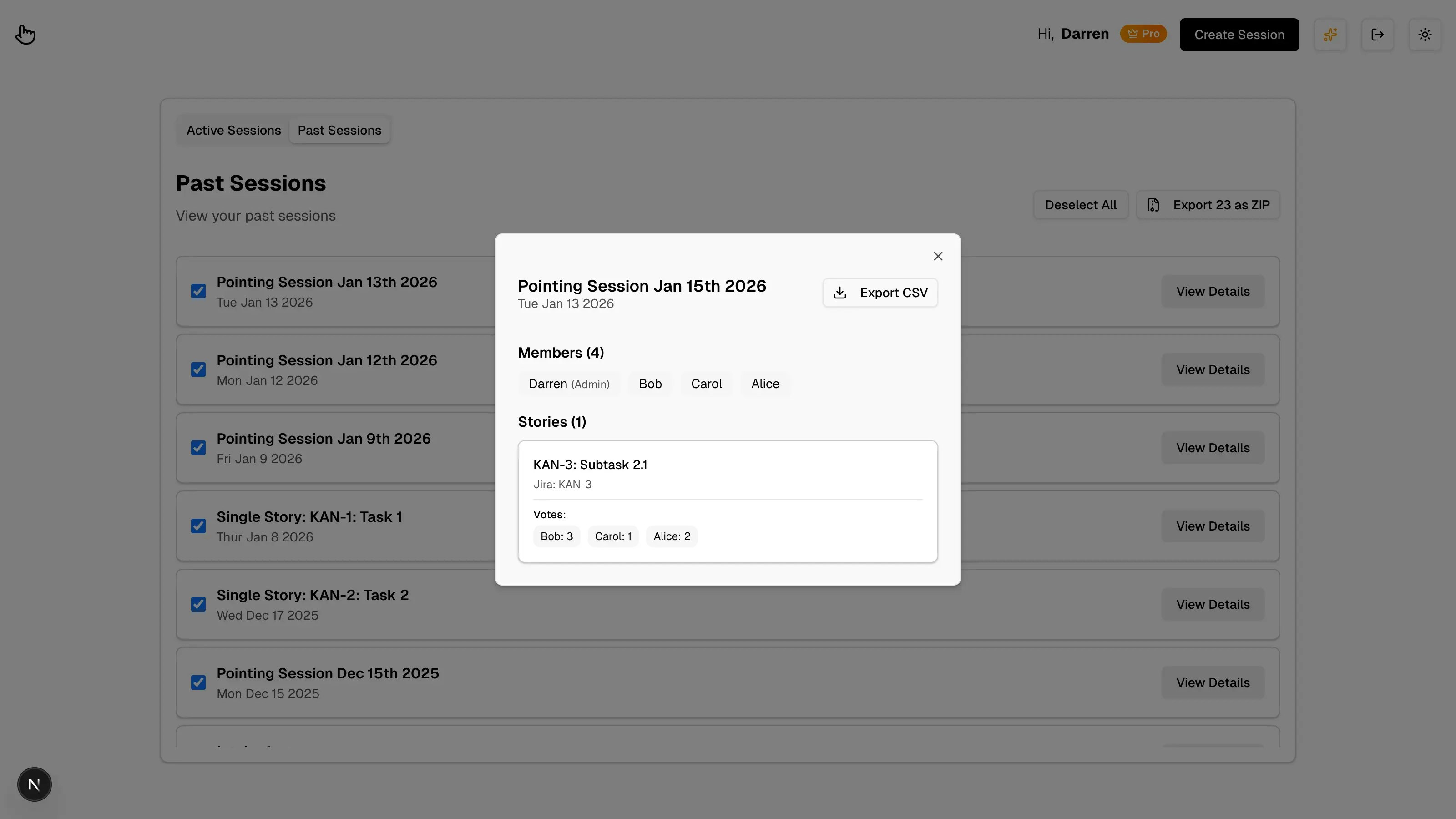Switch to the Active Sessions tab
The height and width of the screenshot is (819, 1456).
click(233, 130)
